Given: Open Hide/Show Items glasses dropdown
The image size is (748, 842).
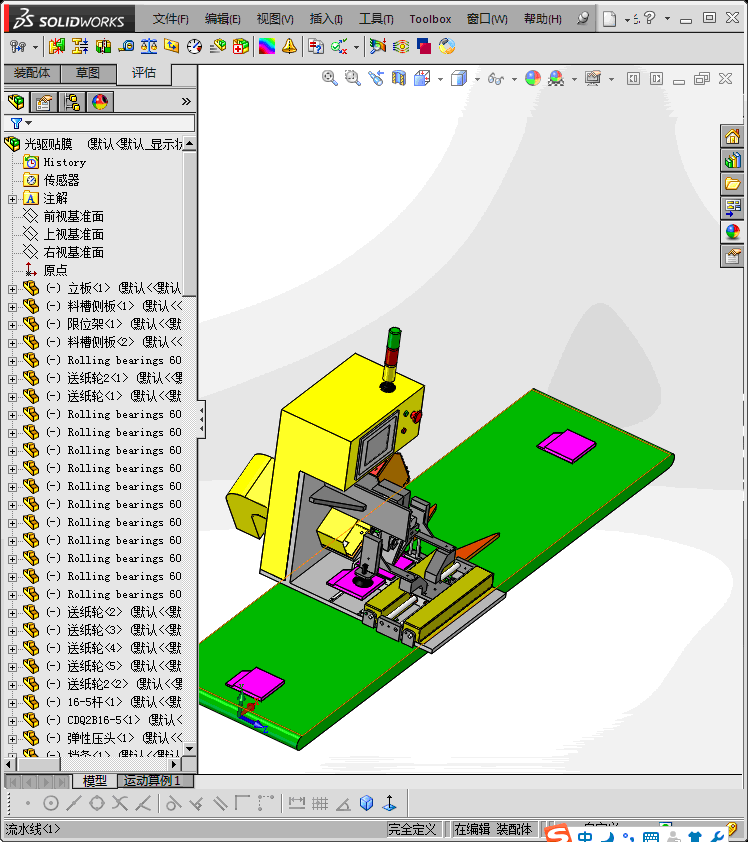Looking at the screenshot, I should 514,79.
